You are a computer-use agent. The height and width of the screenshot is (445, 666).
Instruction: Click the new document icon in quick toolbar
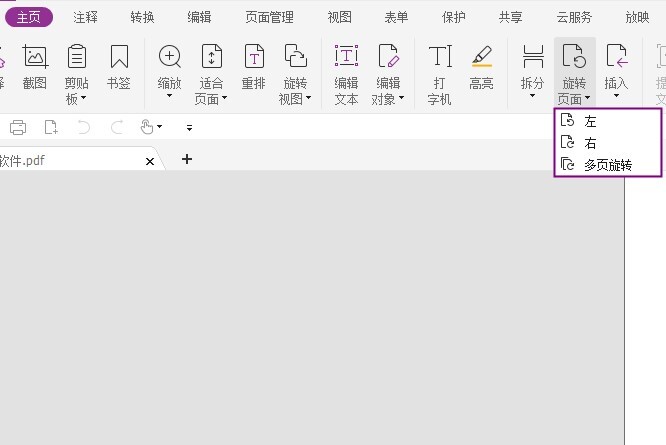[x=51, y=127]
